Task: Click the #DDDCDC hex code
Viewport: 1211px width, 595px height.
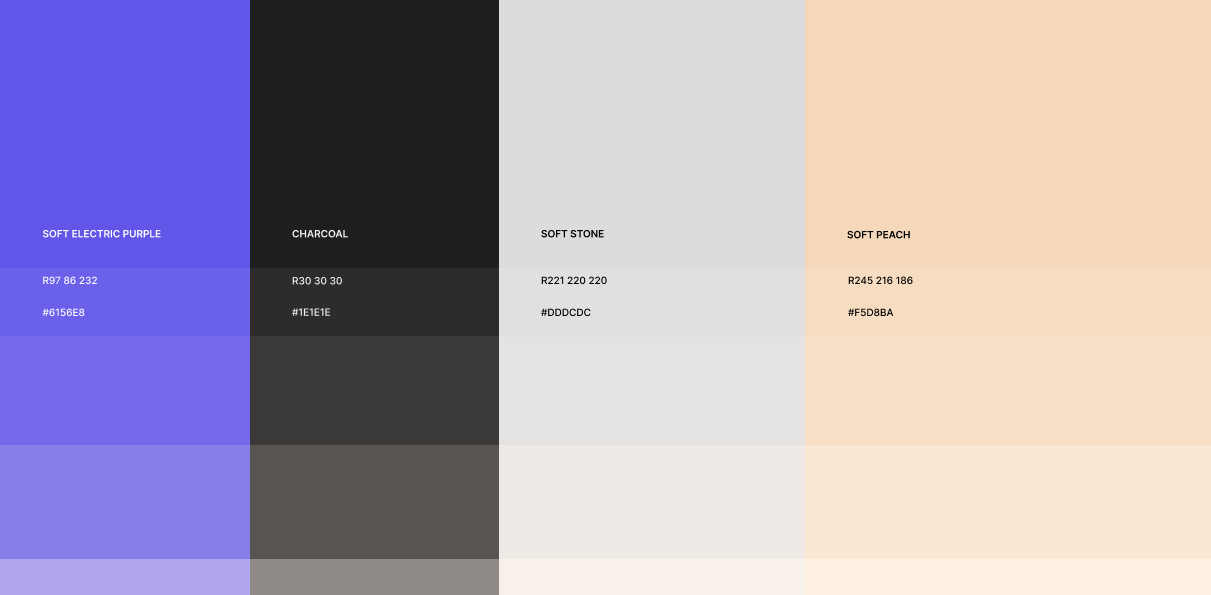Action: pos(566,313)
